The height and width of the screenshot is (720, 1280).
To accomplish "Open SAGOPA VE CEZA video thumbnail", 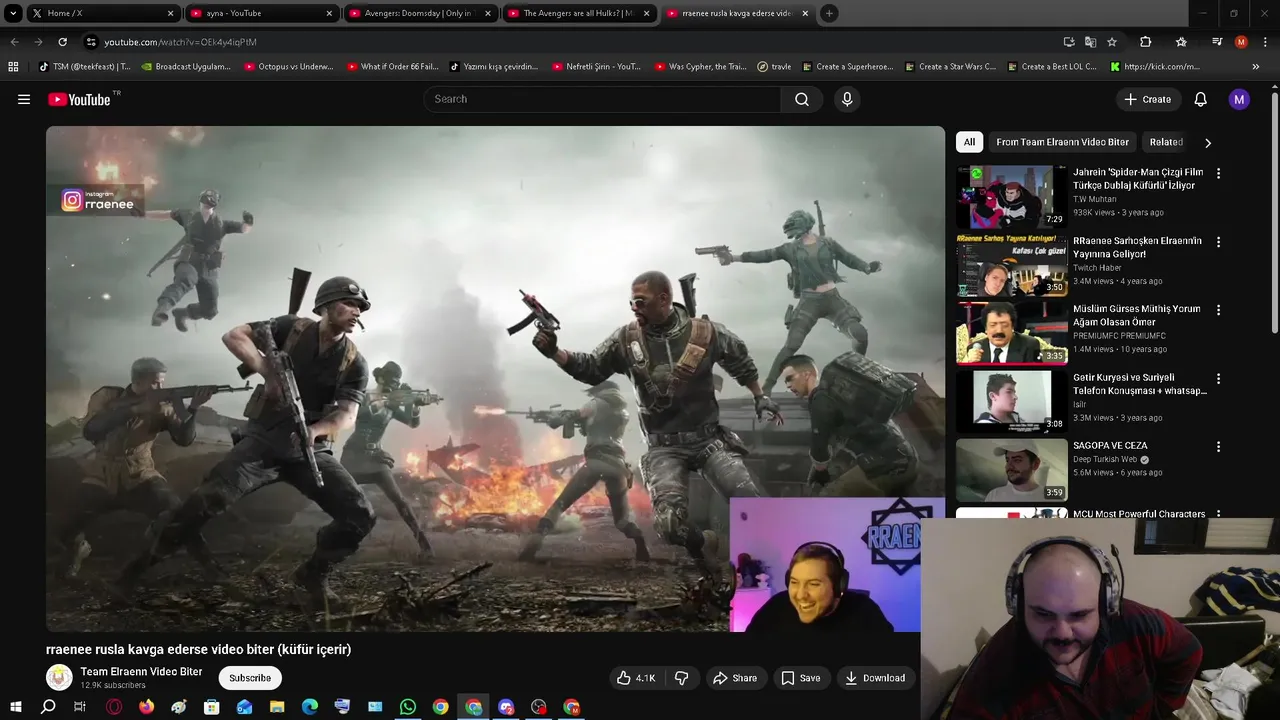I will point(1011,470).
